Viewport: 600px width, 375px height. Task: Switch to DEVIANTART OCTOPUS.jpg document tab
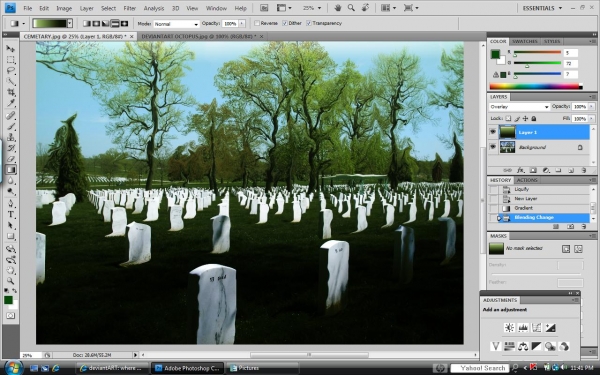pyautogui.click(x=199, y=36)
